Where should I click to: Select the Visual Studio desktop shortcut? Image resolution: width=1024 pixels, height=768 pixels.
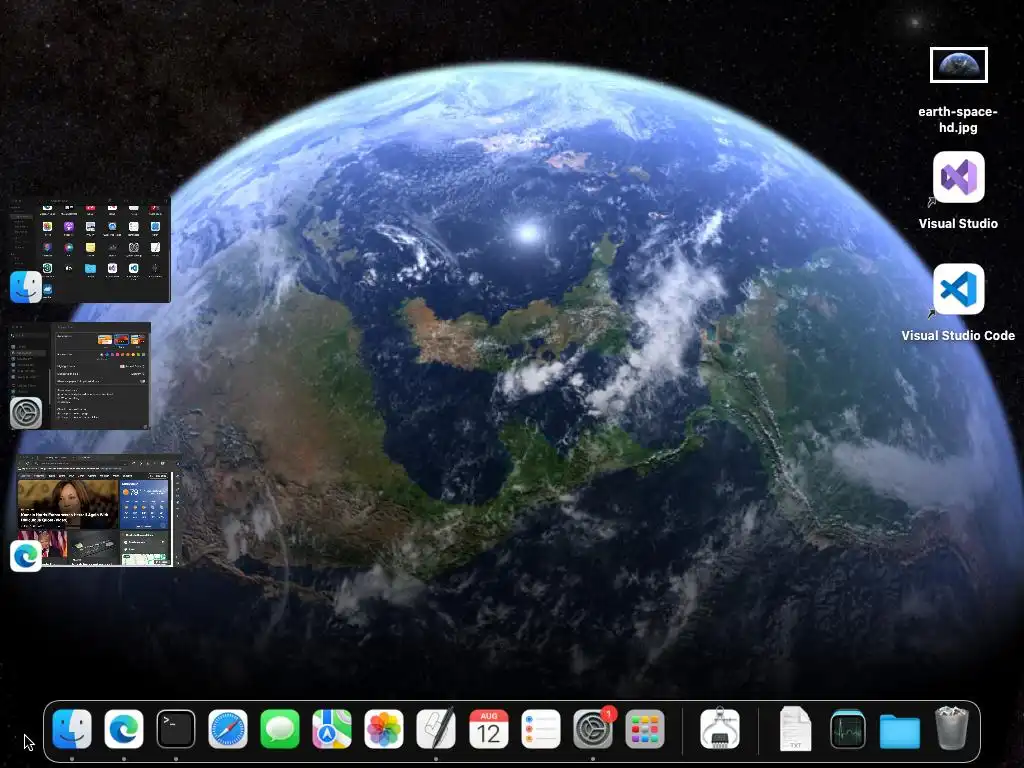pos(958,191)
